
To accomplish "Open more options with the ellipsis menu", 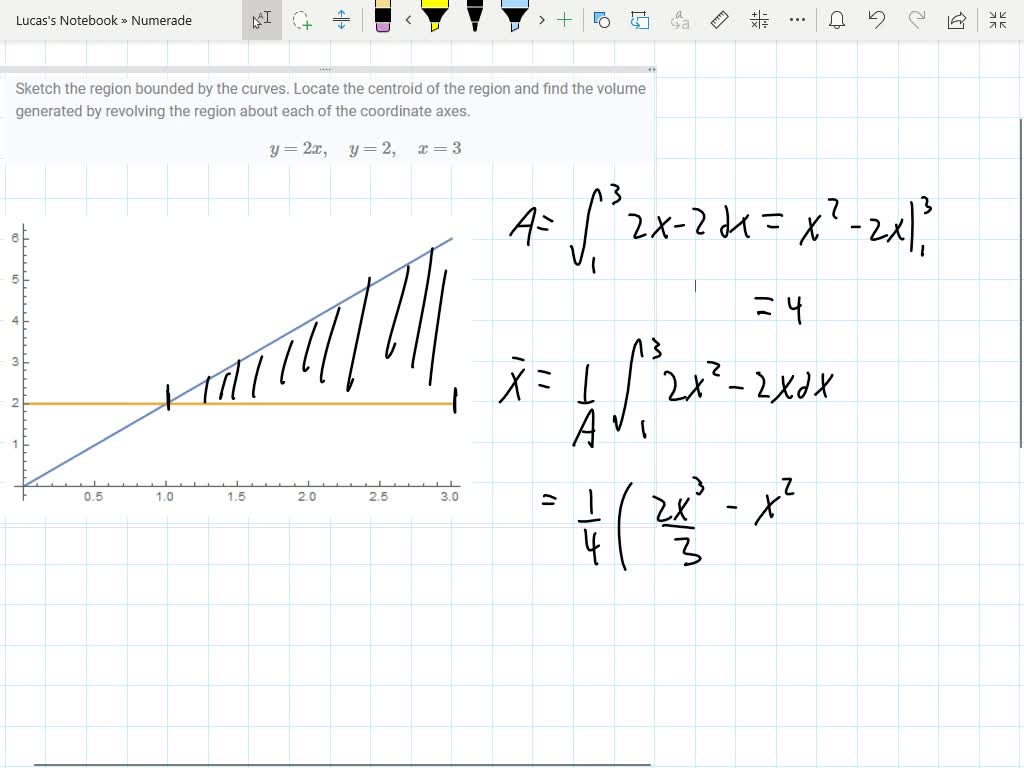I will [797, 20].
